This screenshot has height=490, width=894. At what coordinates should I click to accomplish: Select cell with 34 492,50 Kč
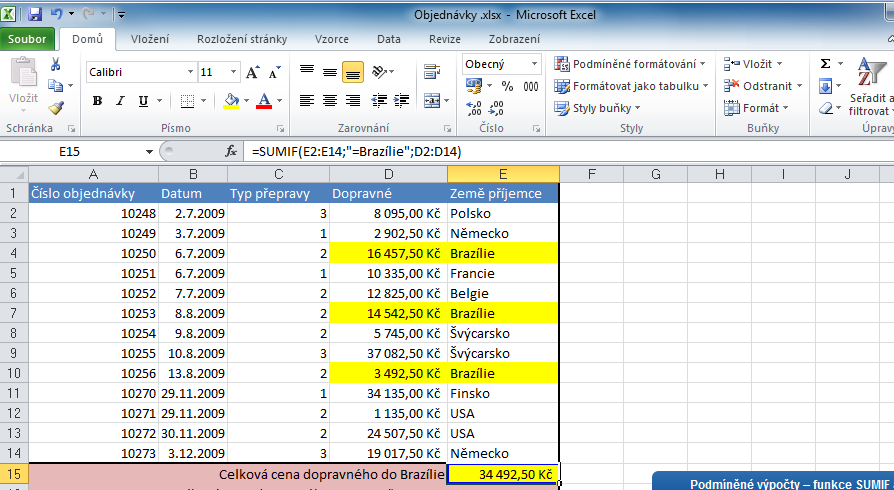coord(503,474)
